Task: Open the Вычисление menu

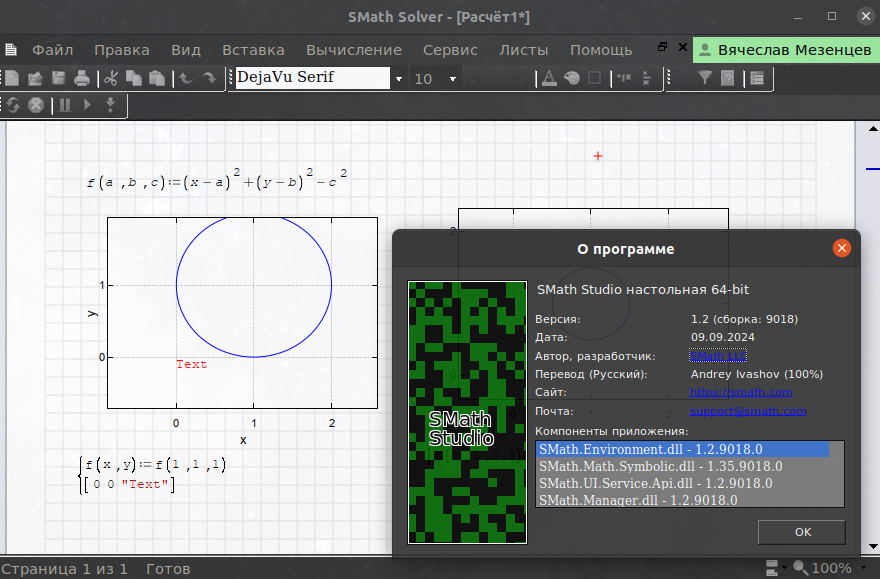Action: coord(354,49)
